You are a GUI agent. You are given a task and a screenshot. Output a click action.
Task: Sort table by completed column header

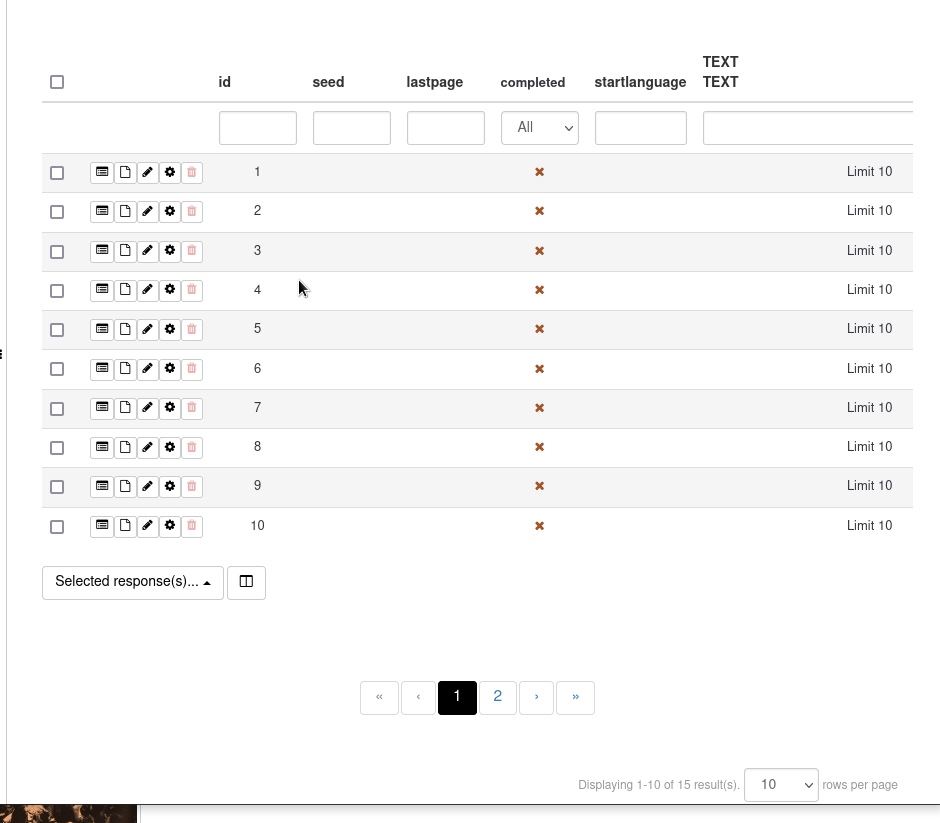(x=533, y=83)
